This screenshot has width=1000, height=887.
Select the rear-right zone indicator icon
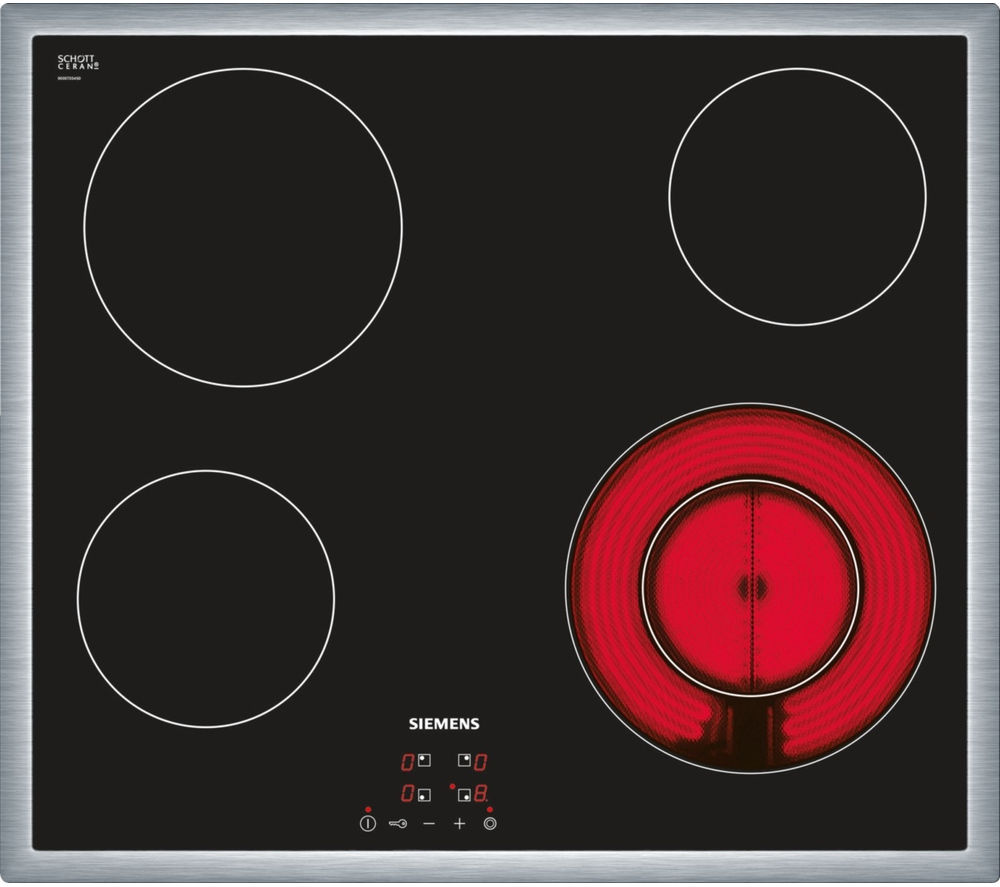click(463, 759)
